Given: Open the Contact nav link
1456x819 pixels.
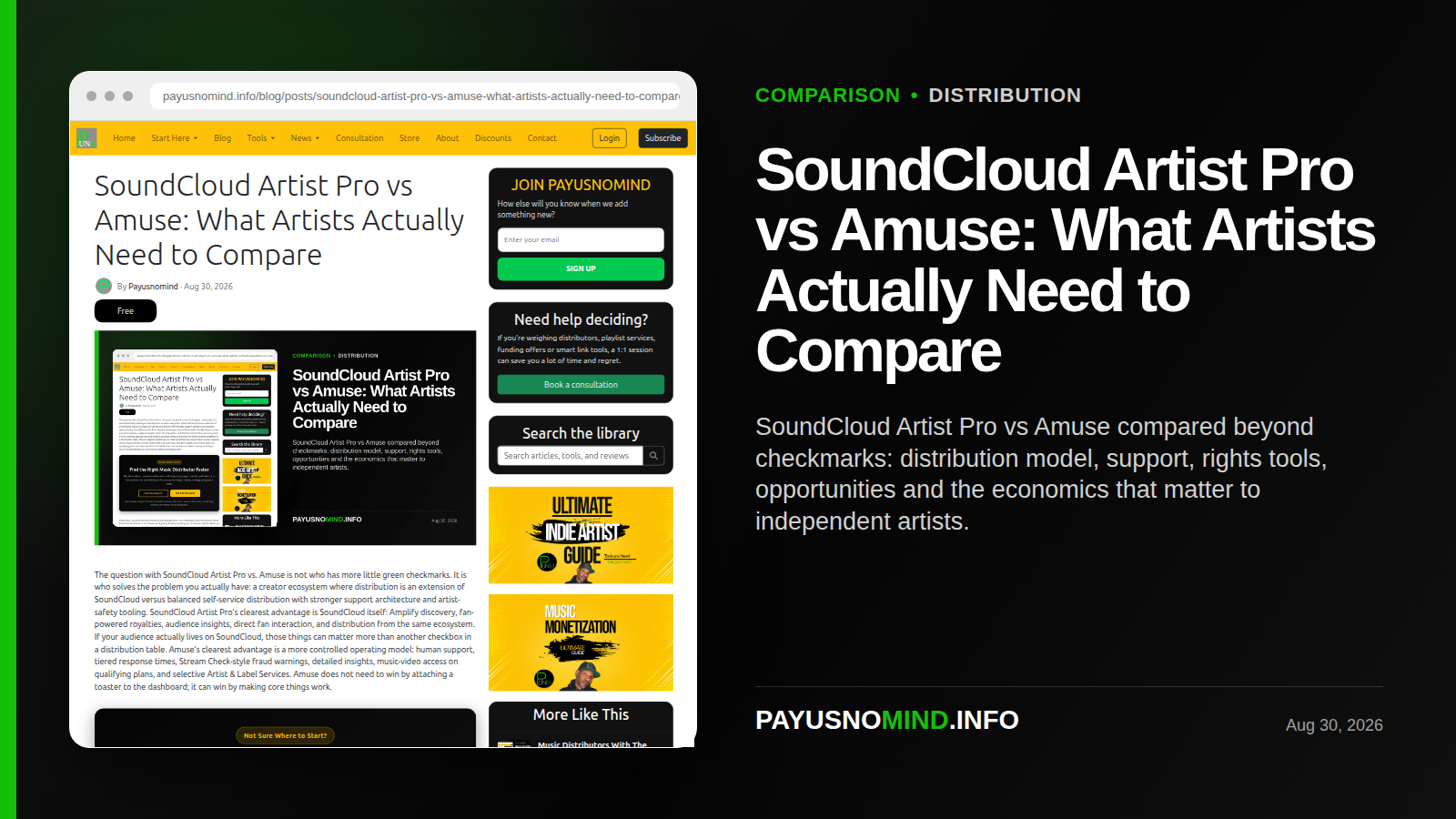Looking at the screenshot, I should click(x=541, y=138).
